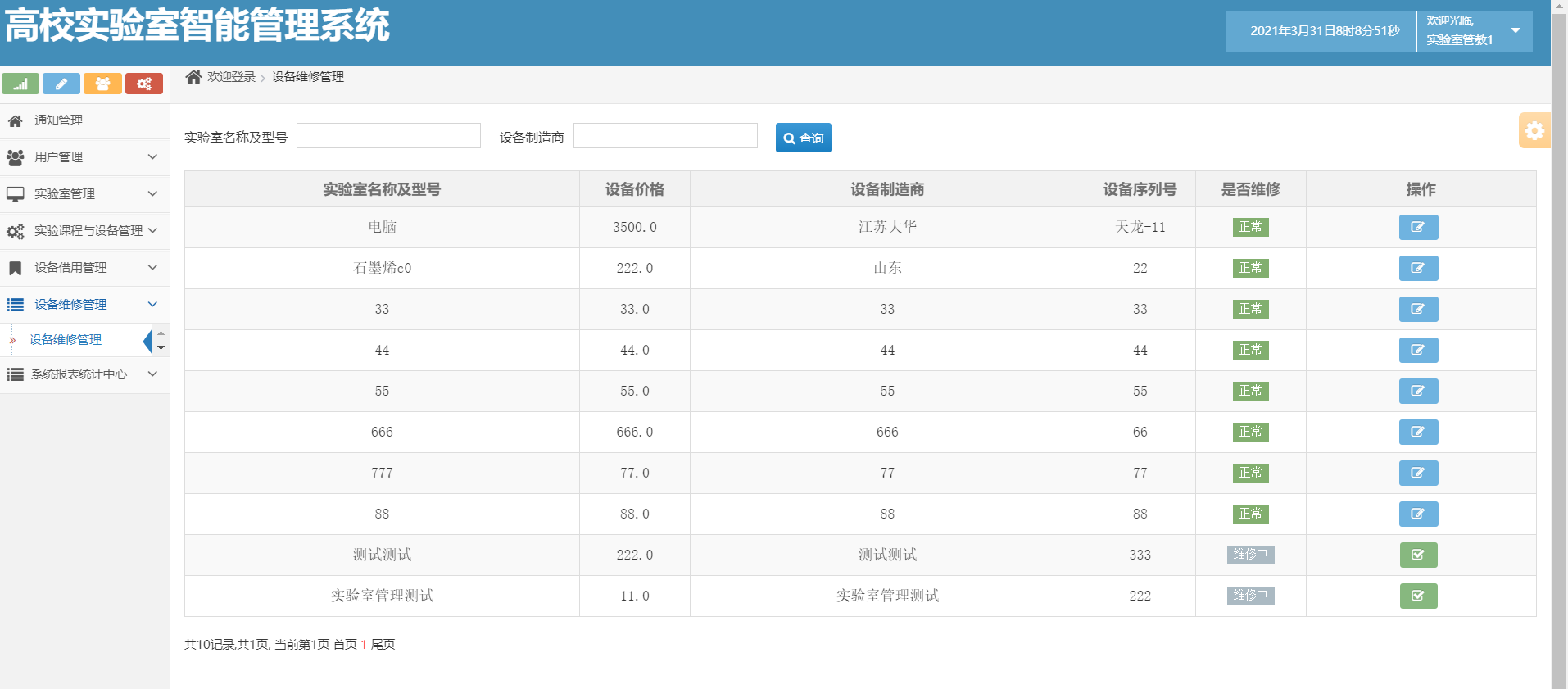This screenshot has height=689, width=1568.
Task: Open the orange settings gear panel
Action: (x=1534, y=130)
